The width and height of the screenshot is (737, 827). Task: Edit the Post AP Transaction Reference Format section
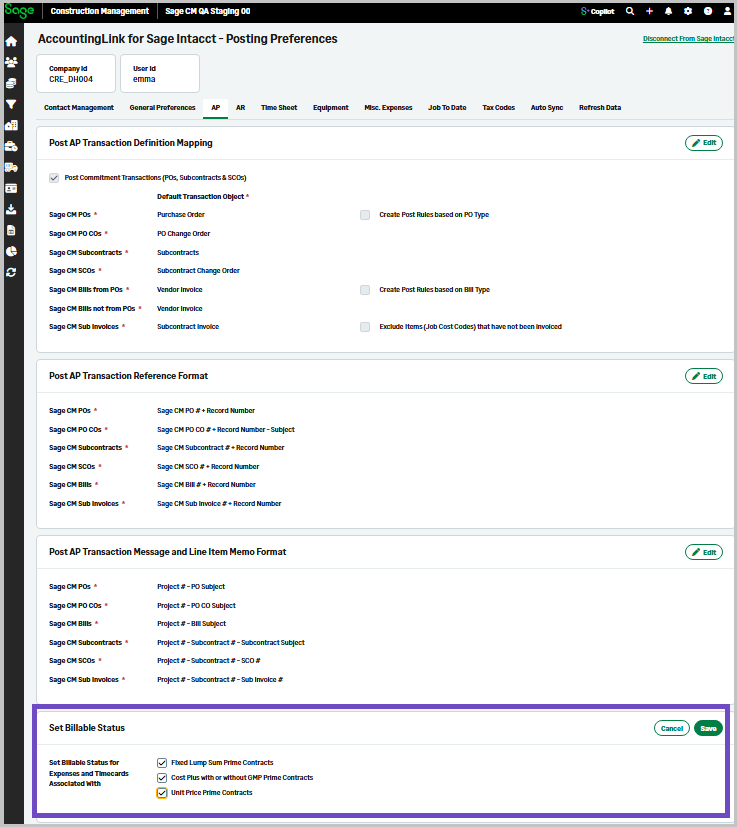[704, 376]
